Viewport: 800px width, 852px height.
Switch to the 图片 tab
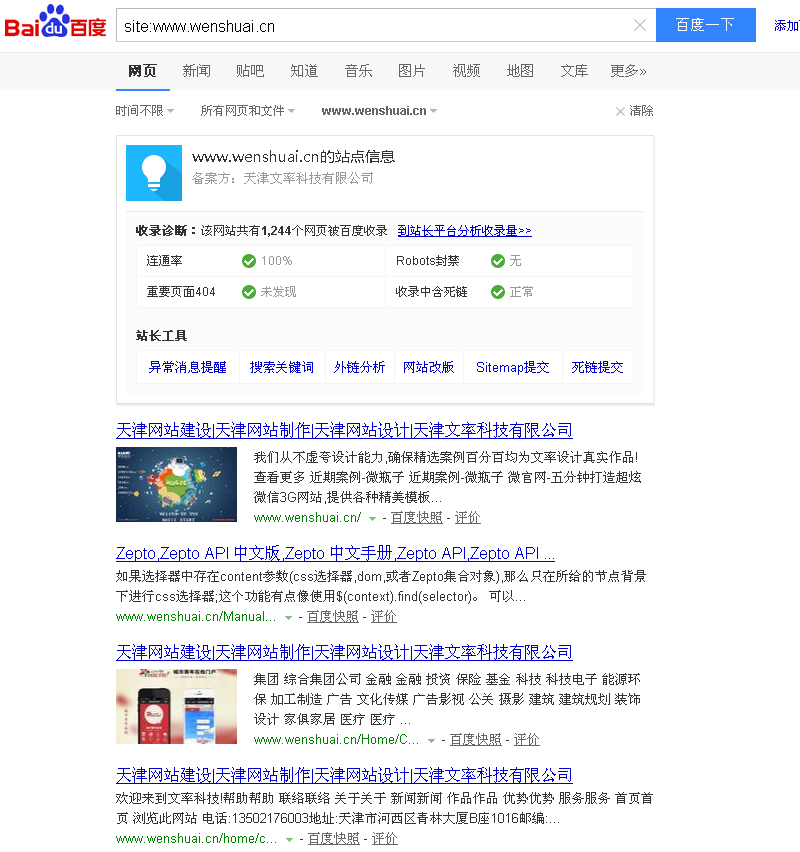[x=412, y=71]
